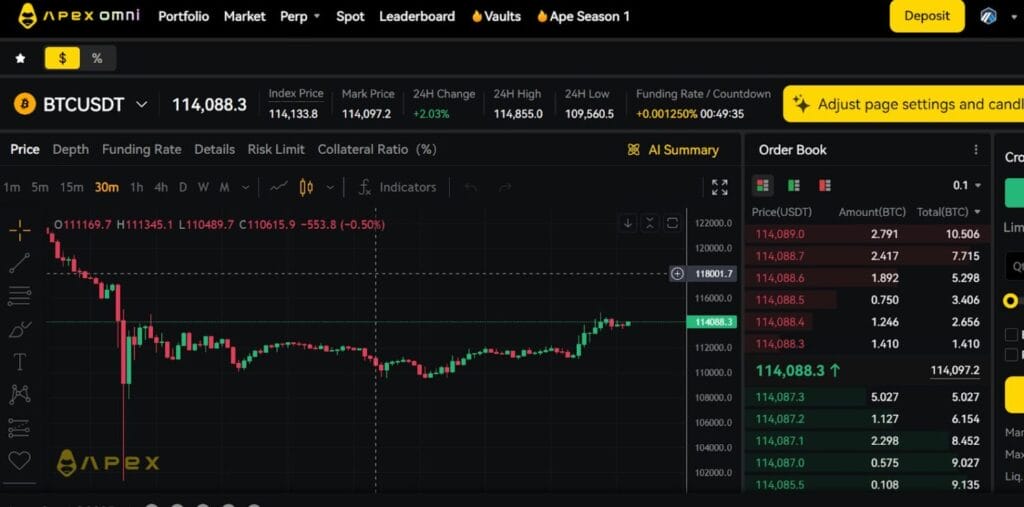Click the square frame icon on chart

pyautogui.click(x=672, y=223)
